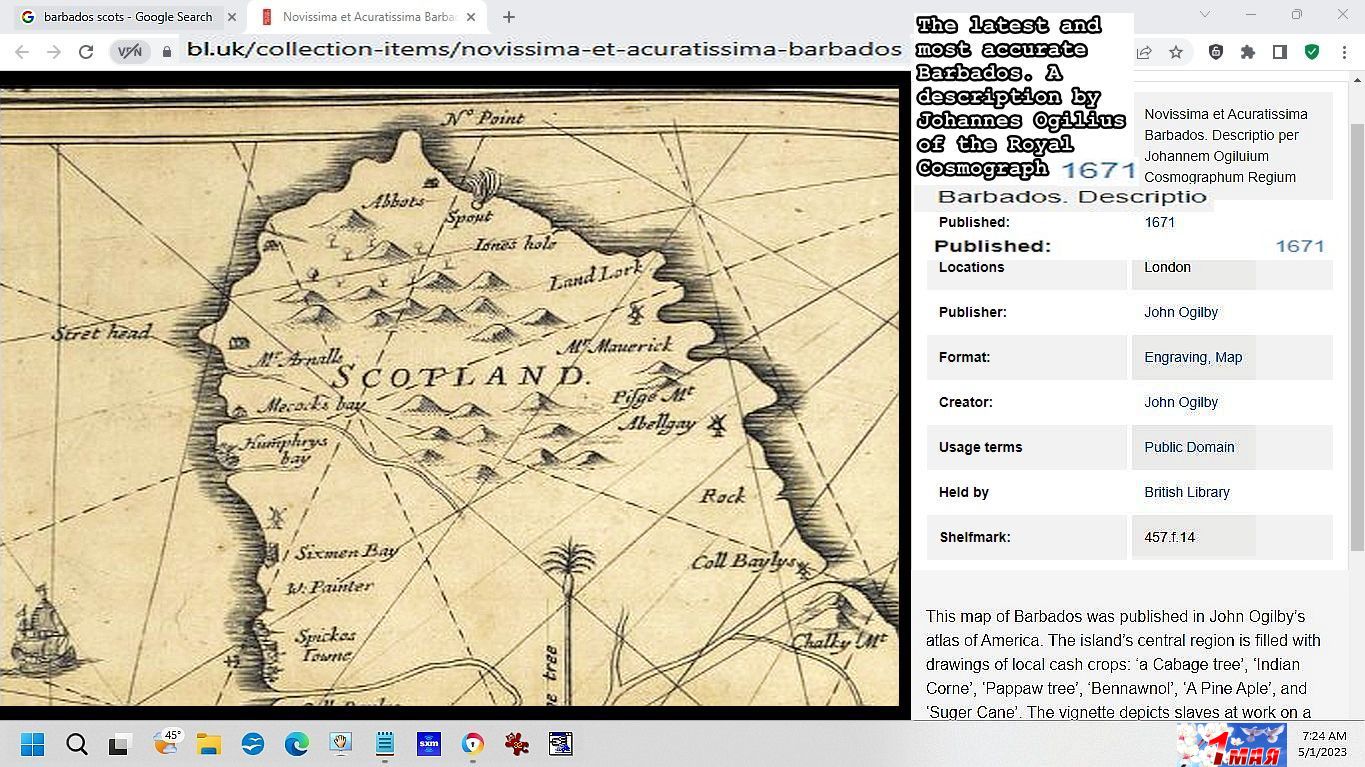Open taskbar Search
This screenshot has height=767, width=1365.
click(x=77, y=744)
